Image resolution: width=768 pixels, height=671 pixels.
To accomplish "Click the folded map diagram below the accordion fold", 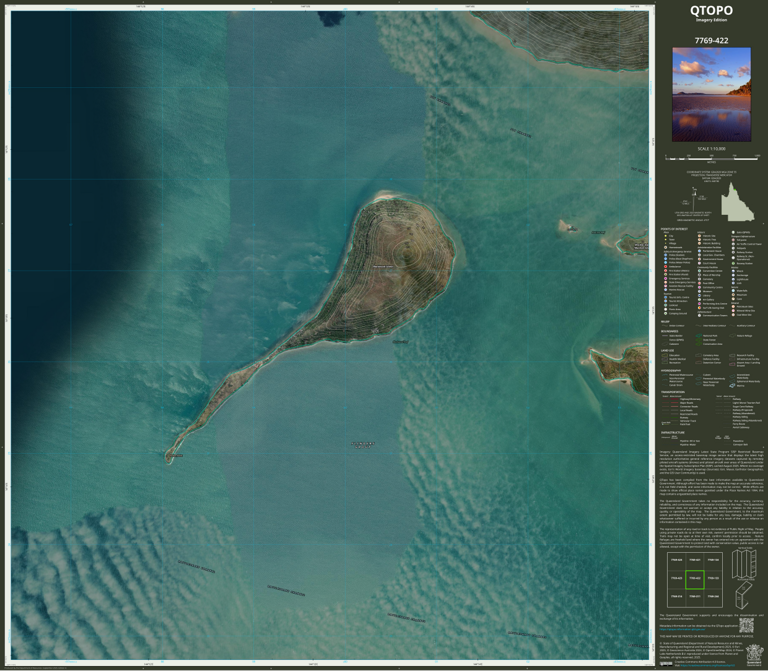I will [742, 595].
